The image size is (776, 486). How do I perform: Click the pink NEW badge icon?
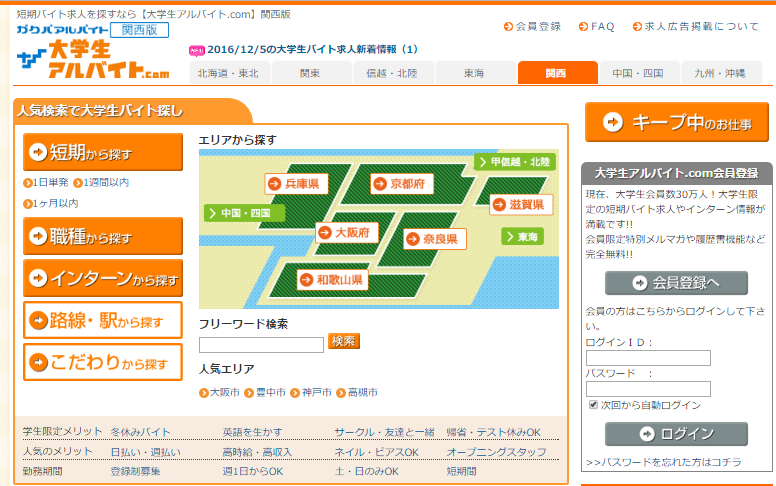click(x=197, y=50)
